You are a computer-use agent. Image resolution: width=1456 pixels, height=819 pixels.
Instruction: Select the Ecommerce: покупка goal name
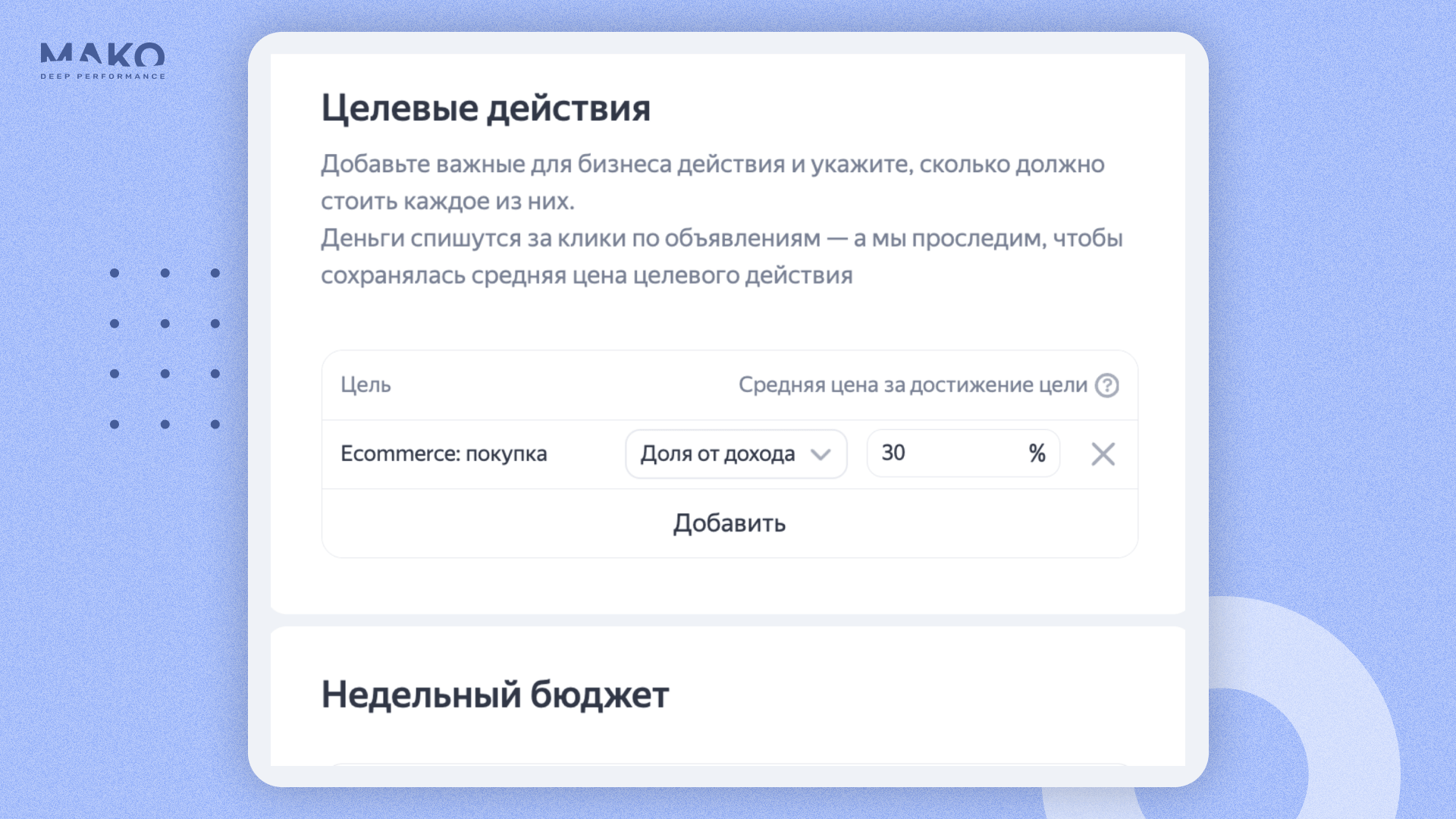pos(444,453)
